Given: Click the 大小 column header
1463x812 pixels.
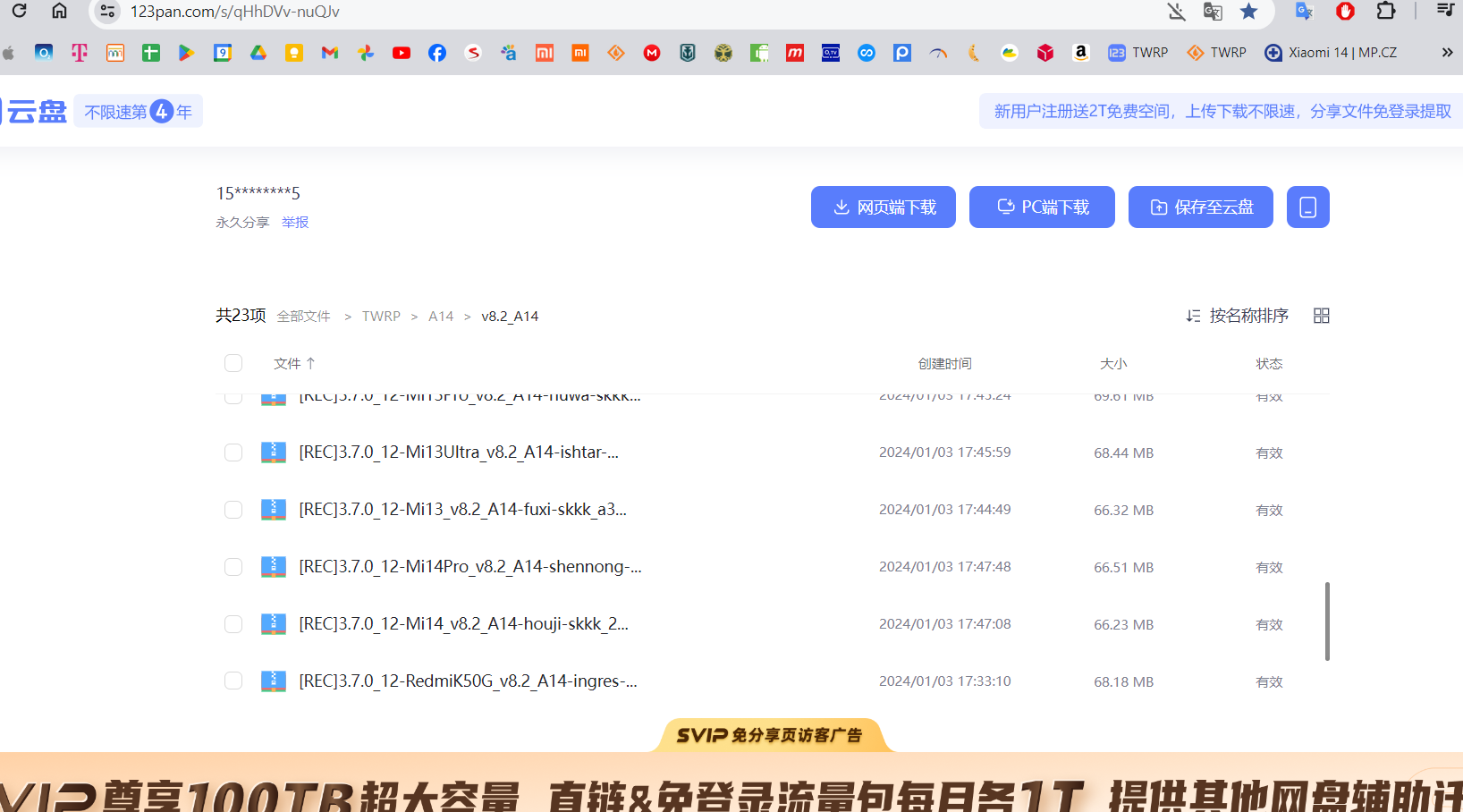Looking at the screenshot, I should click(x=1113, y=363).
